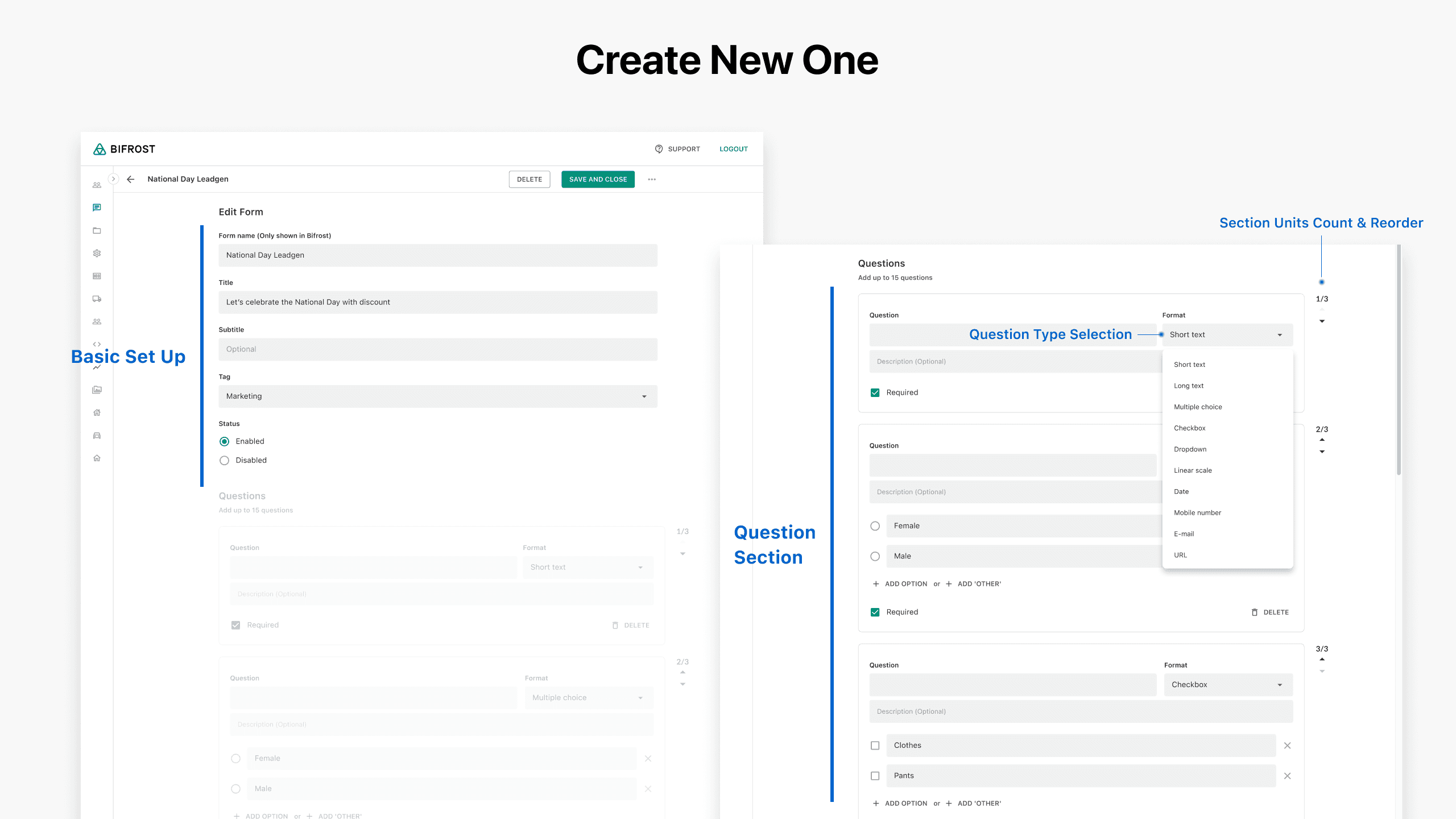This screenshot has width=1456, height=819.
Task: Expand the sidebar with chevron arrow
Action: tap(113, 179)
